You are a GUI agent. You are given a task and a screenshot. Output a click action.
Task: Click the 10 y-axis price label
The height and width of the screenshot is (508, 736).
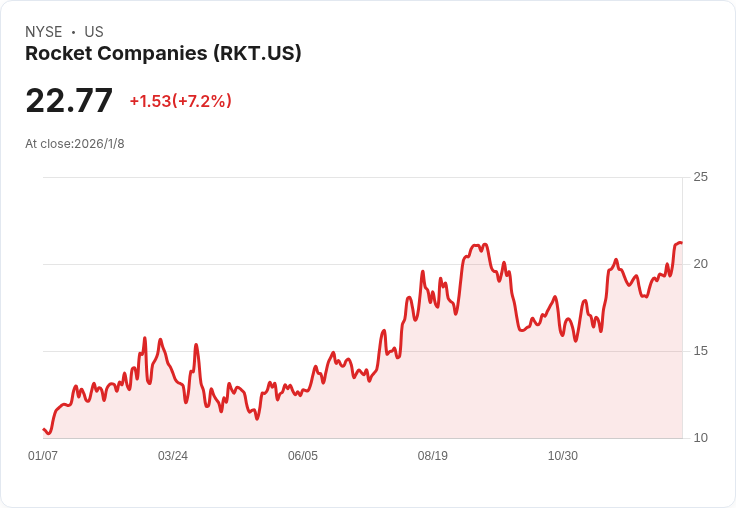700,438
